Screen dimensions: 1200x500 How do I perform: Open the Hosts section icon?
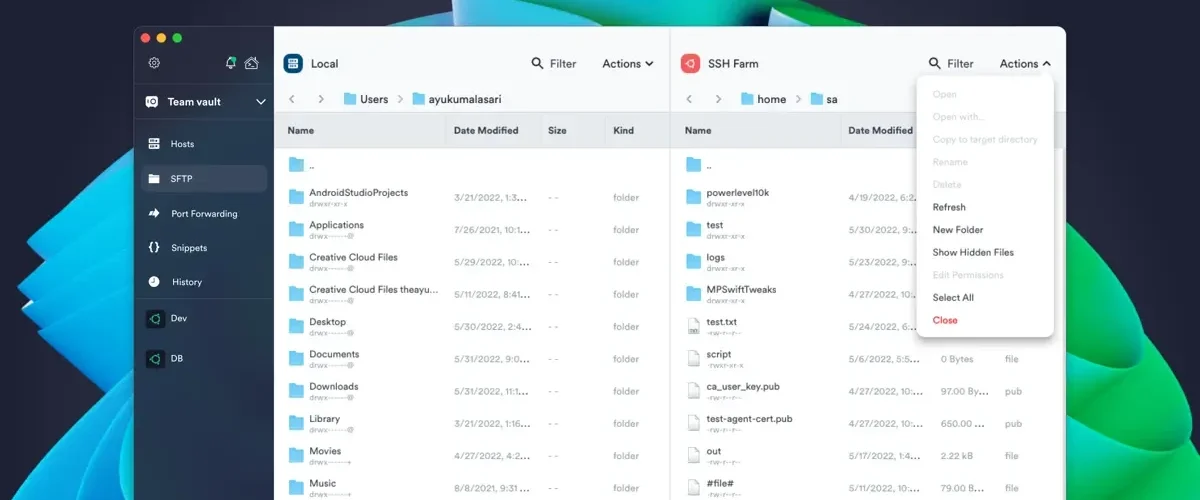(x=154, y=144)
